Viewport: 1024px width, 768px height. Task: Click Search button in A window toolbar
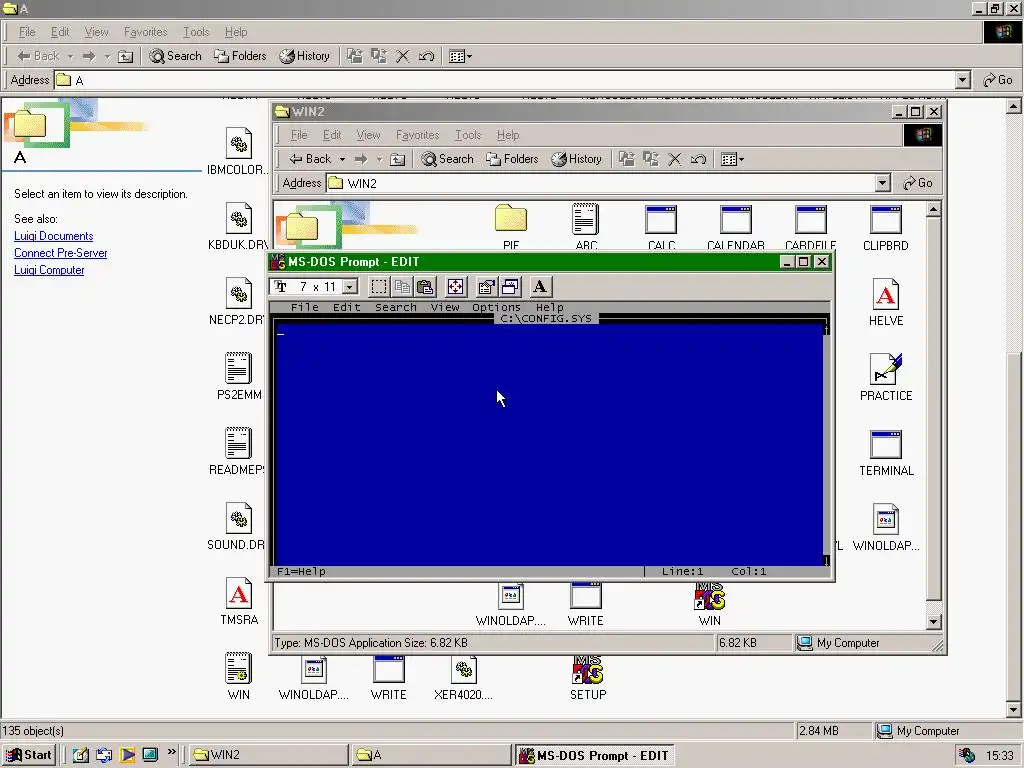coord(176,56)
